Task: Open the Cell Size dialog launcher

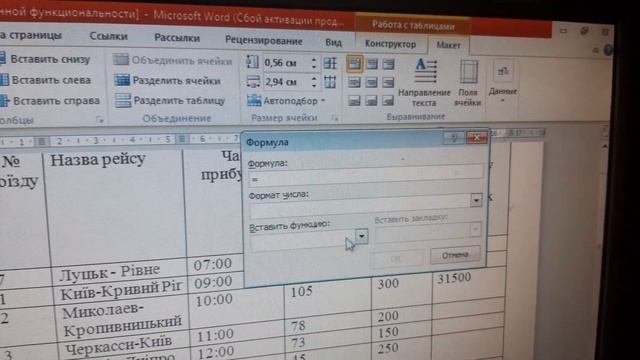Action: coord(335,118)
